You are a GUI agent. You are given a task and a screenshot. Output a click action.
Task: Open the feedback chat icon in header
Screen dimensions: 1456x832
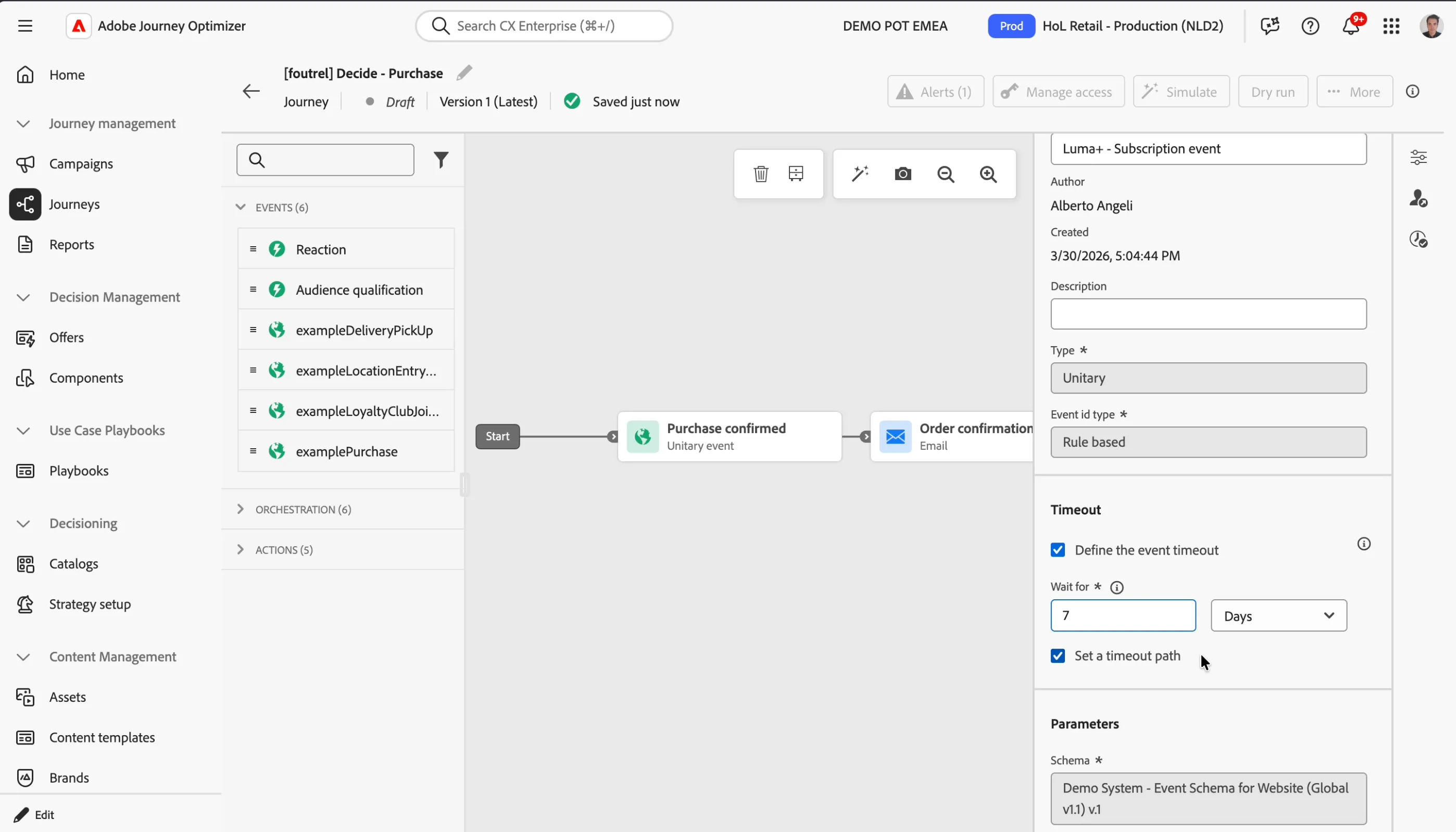coord(1270,26)
